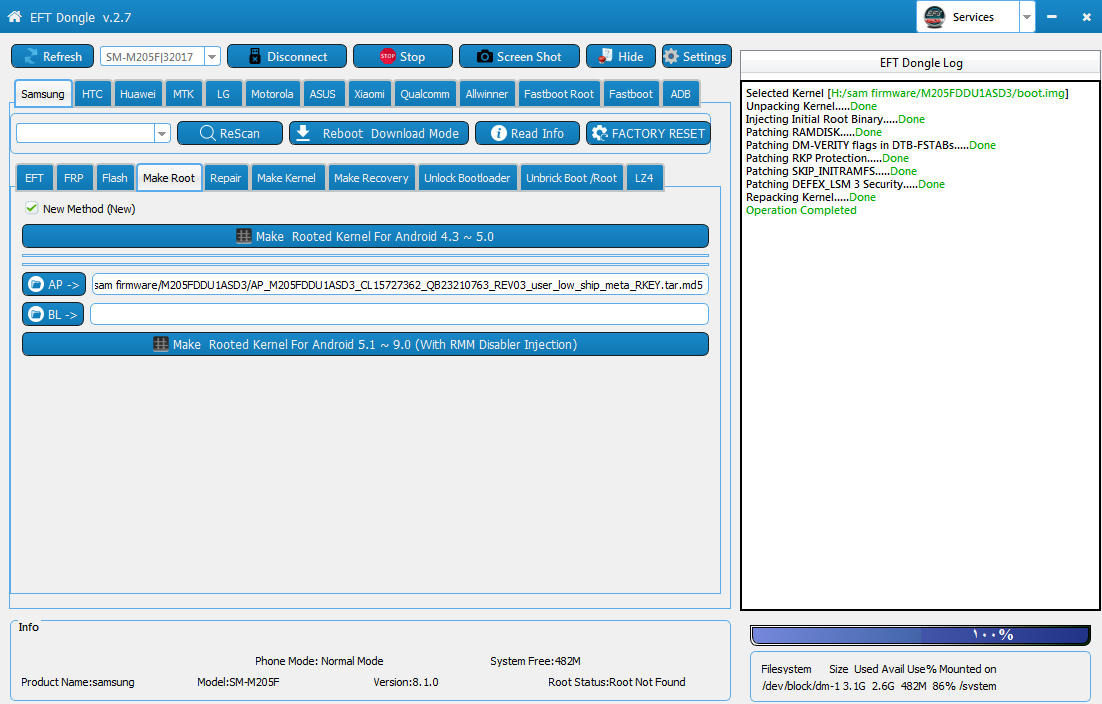Click the BL file path field
The image size is (1102, 704).
pyautogui.click(x=399, y=314)
